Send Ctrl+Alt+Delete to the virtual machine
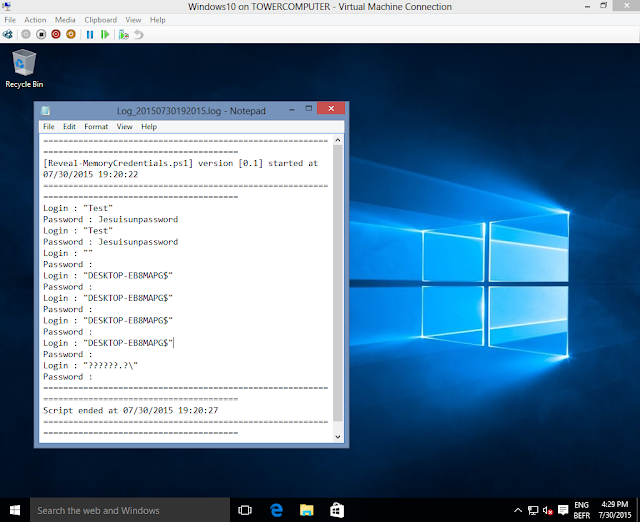640x522 pixels. (8, 35)
